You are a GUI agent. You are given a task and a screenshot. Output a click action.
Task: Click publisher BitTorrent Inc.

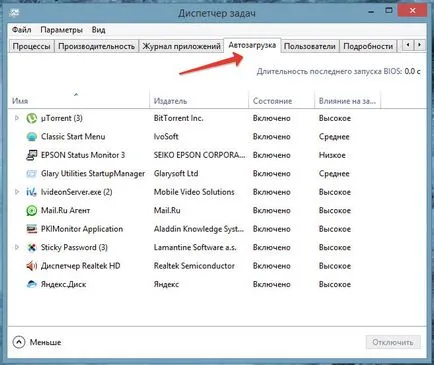(x=178, y=118)
